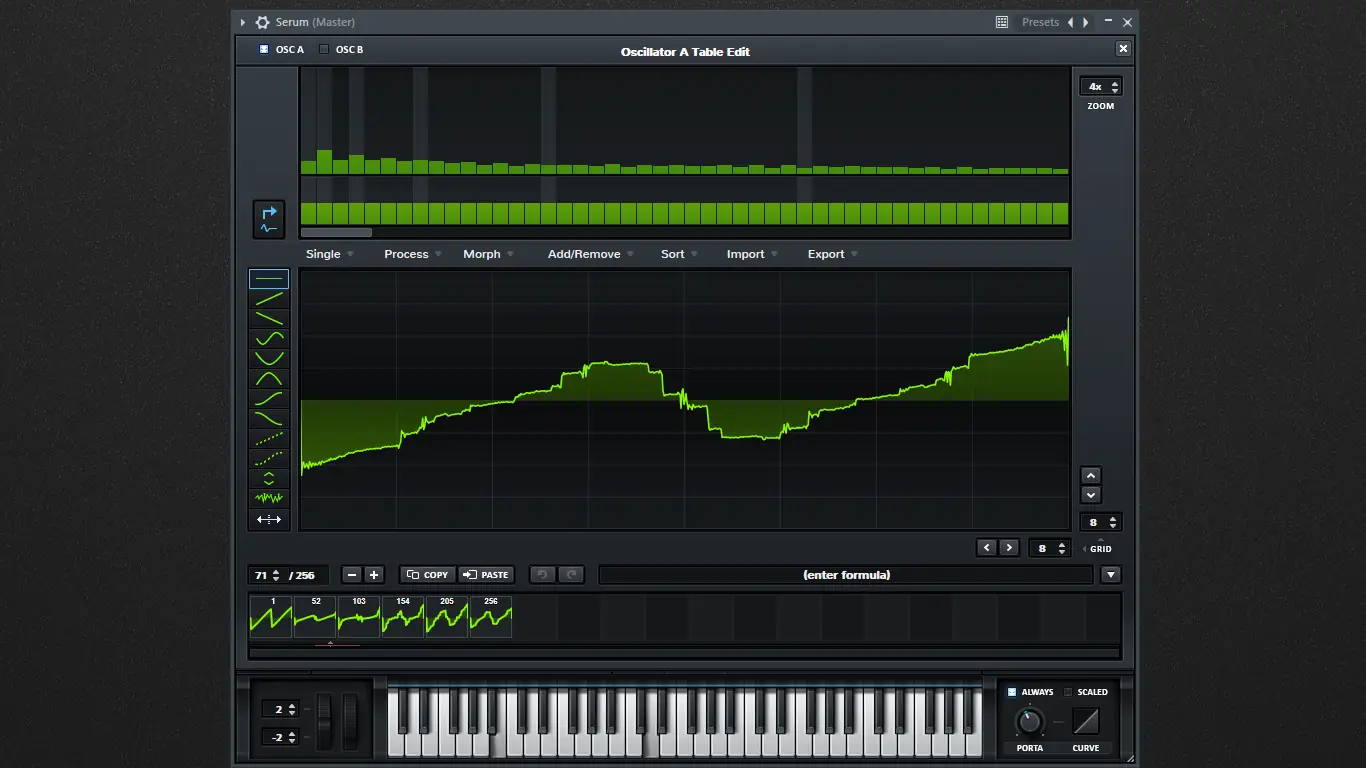
Task: Open the Process dropdown menu
Action: point(406,254)
